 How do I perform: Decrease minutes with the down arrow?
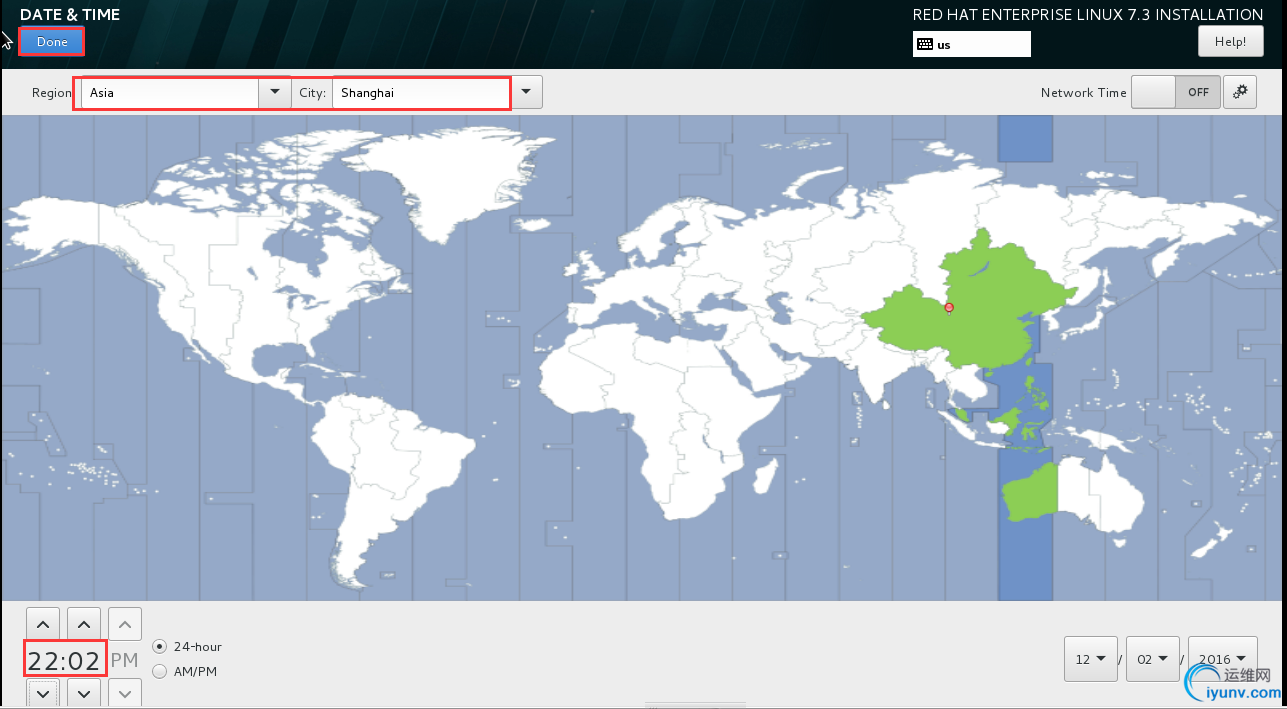pyautogui.click(x=84, y=692)
